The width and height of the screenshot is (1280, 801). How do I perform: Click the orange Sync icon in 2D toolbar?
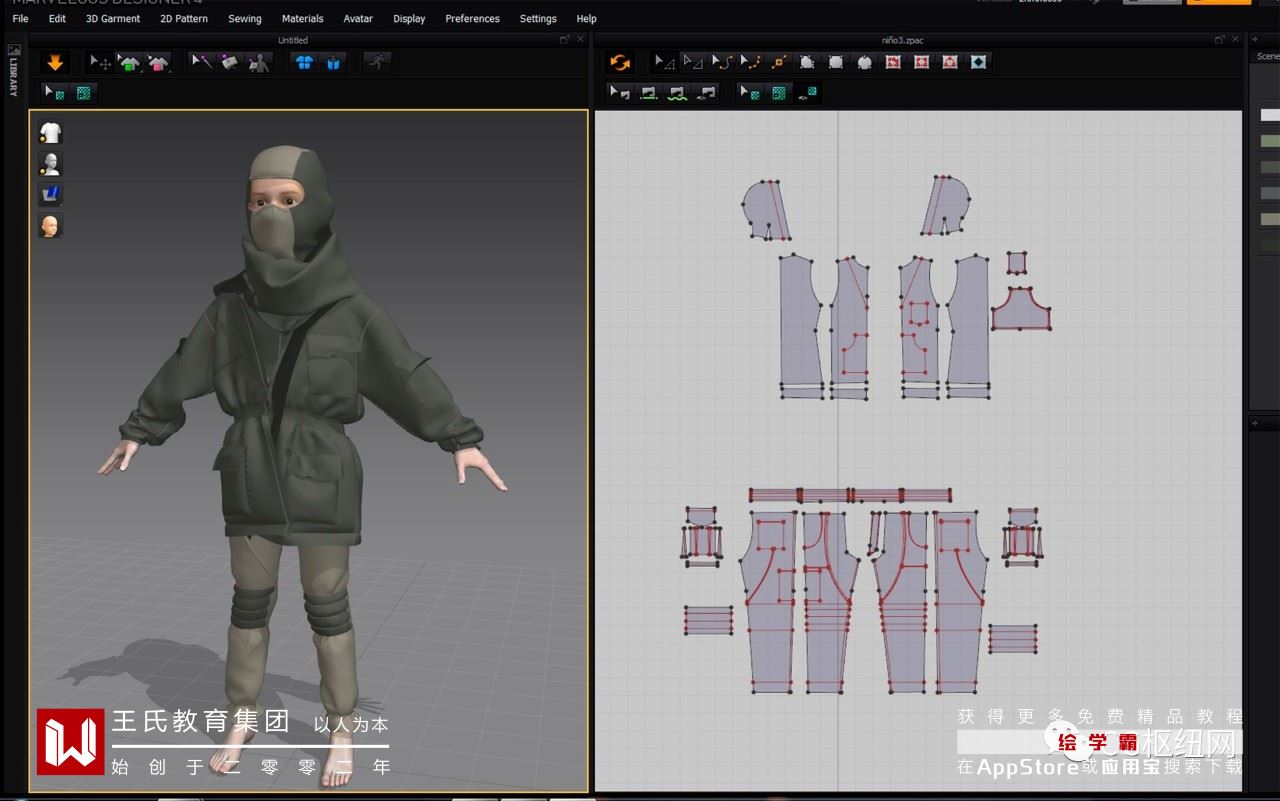620,62
